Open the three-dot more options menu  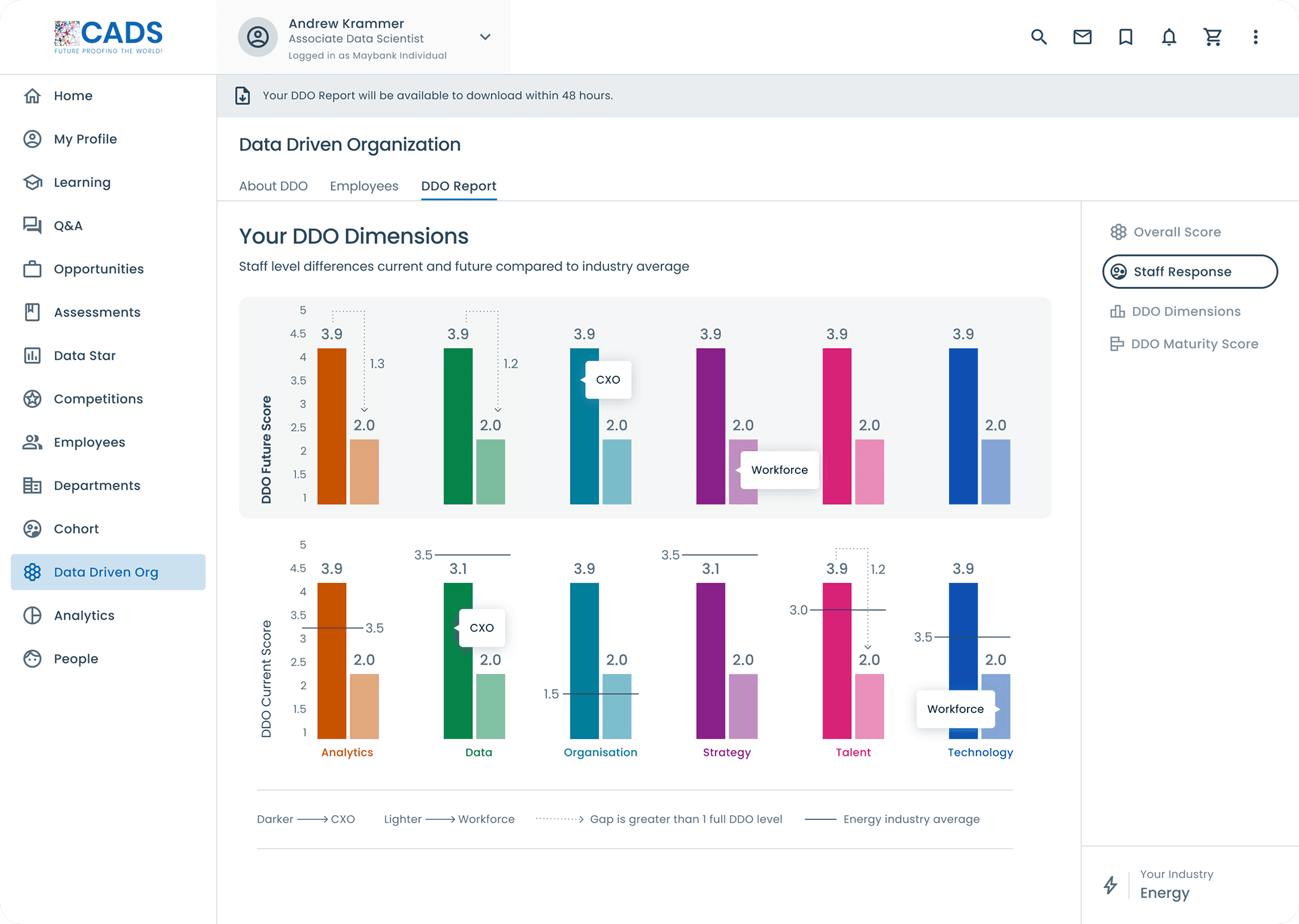click(1255, 37)
